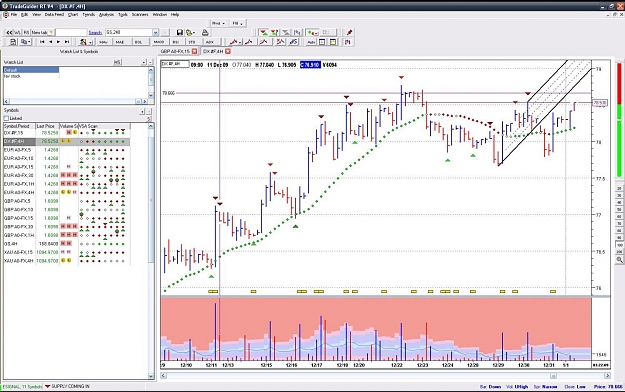Toggle the MAV indicator button
This screenshot has width=625, height=392.
(x=104, y=42)
